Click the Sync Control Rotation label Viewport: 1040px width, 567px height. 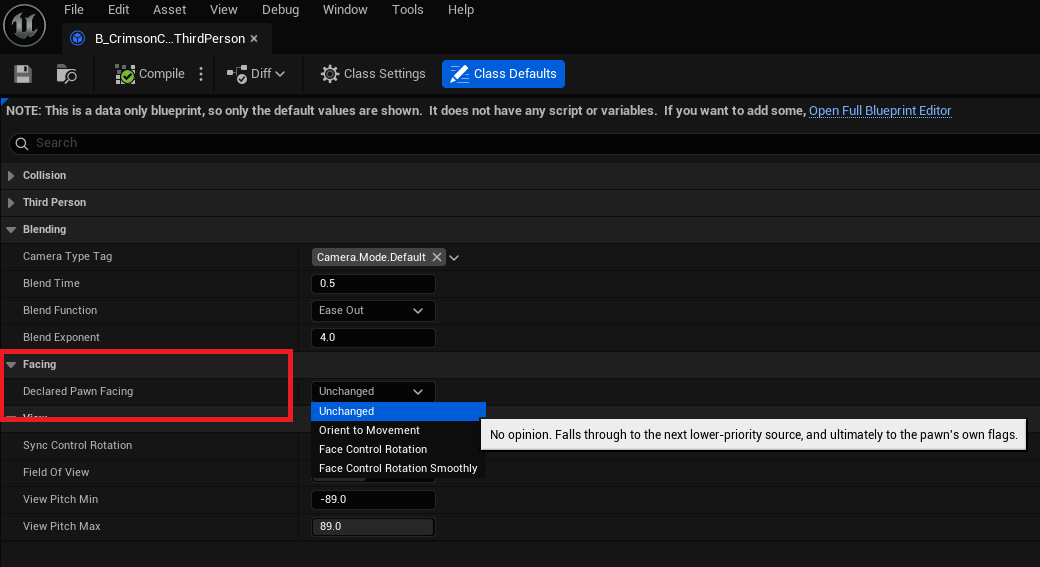[x=77, y=445]
